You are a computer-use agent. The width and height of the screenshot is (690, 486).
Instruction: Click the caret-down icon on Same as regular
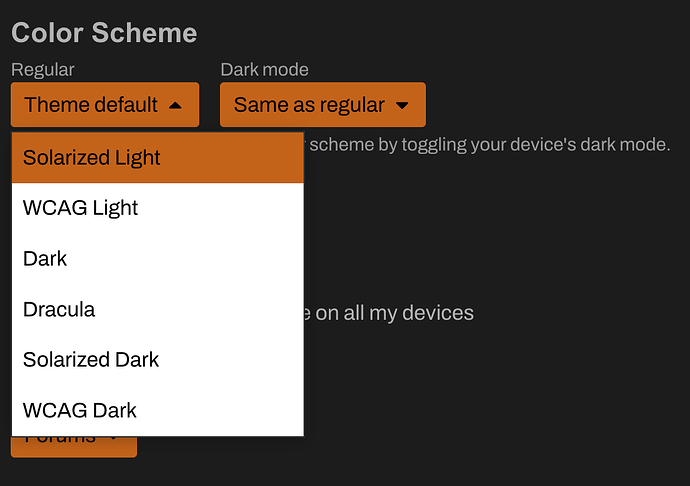pyautogui.click(x=402, y=105)
